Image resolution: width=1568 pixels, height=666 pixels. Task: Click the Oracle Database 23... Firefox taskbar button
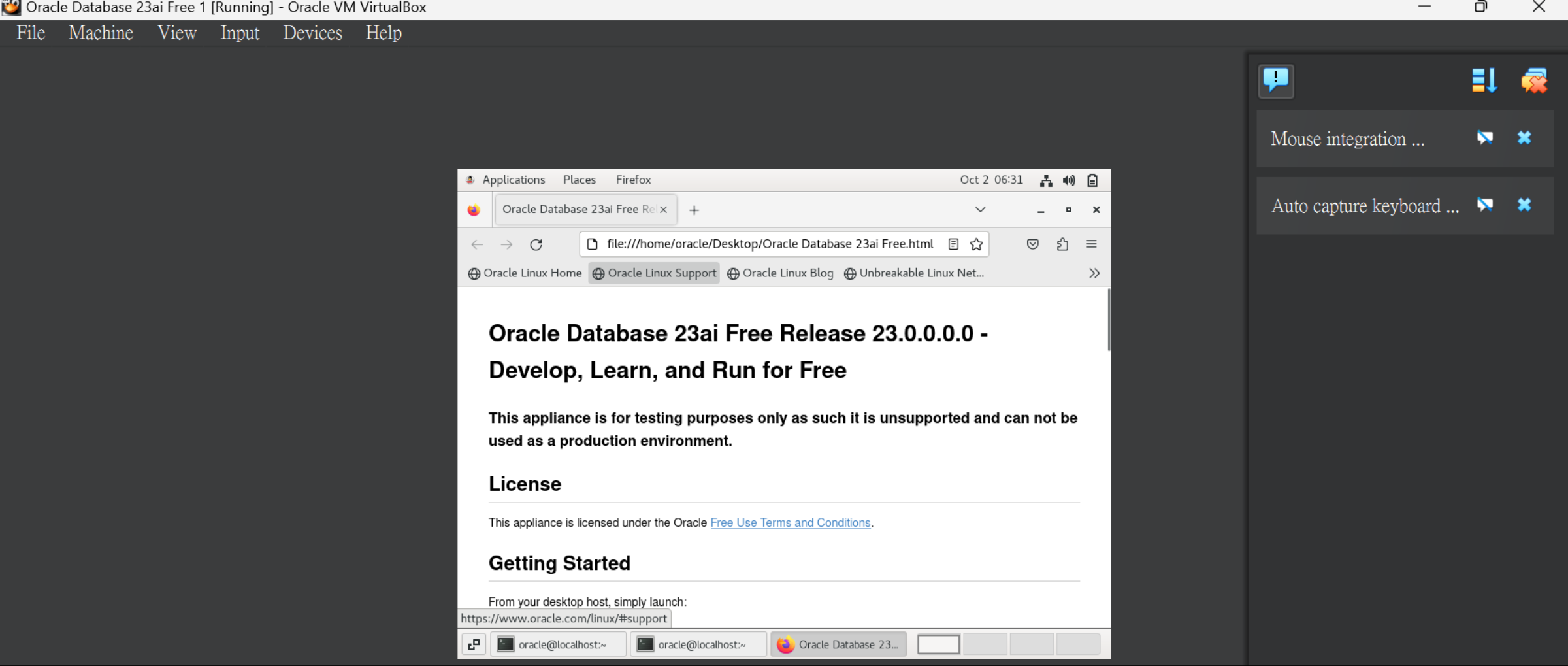point(839,644)
